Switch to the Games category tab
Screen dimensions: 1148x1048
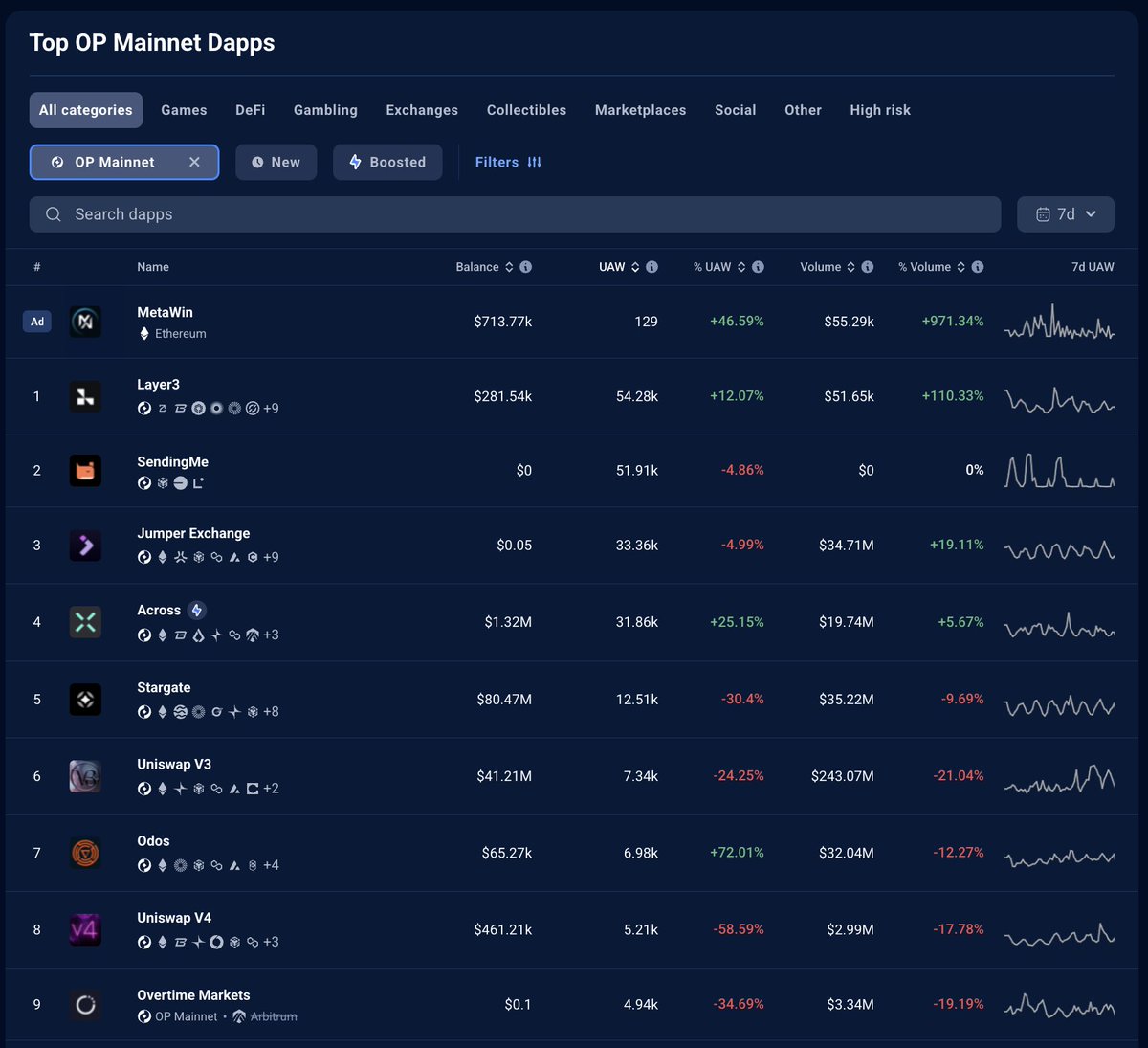(x=184, y=110)
